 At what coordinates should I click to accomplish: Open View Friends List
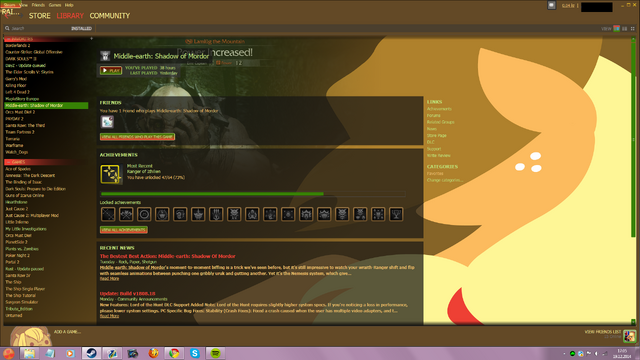pyautogui.click(x=602, y=332)
